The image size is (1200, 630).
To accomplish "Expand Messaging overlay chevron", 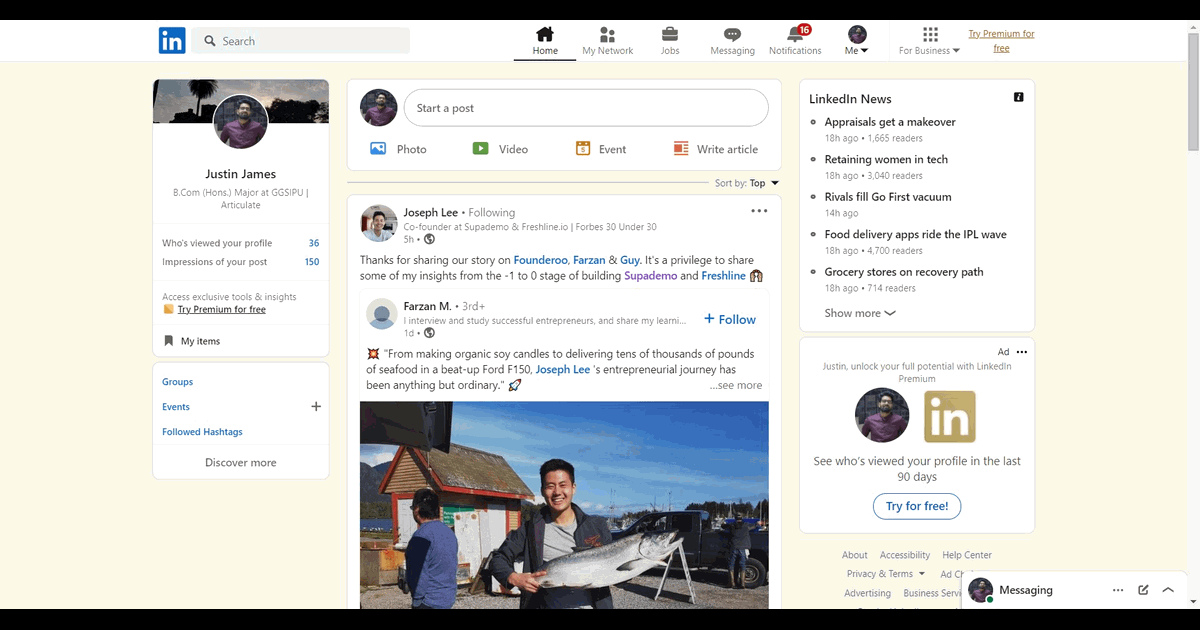I will [x=1168, y=590].
